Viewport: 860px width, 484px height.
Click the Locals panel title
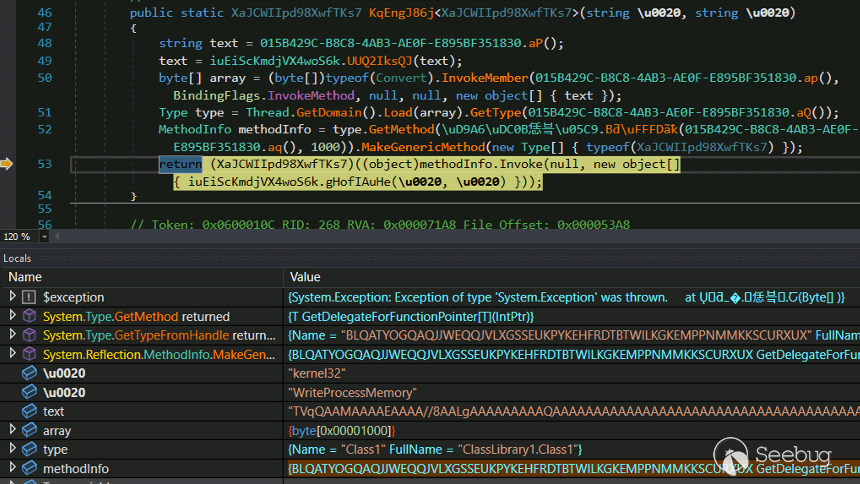pyautogui.click(x=17, y=258)
